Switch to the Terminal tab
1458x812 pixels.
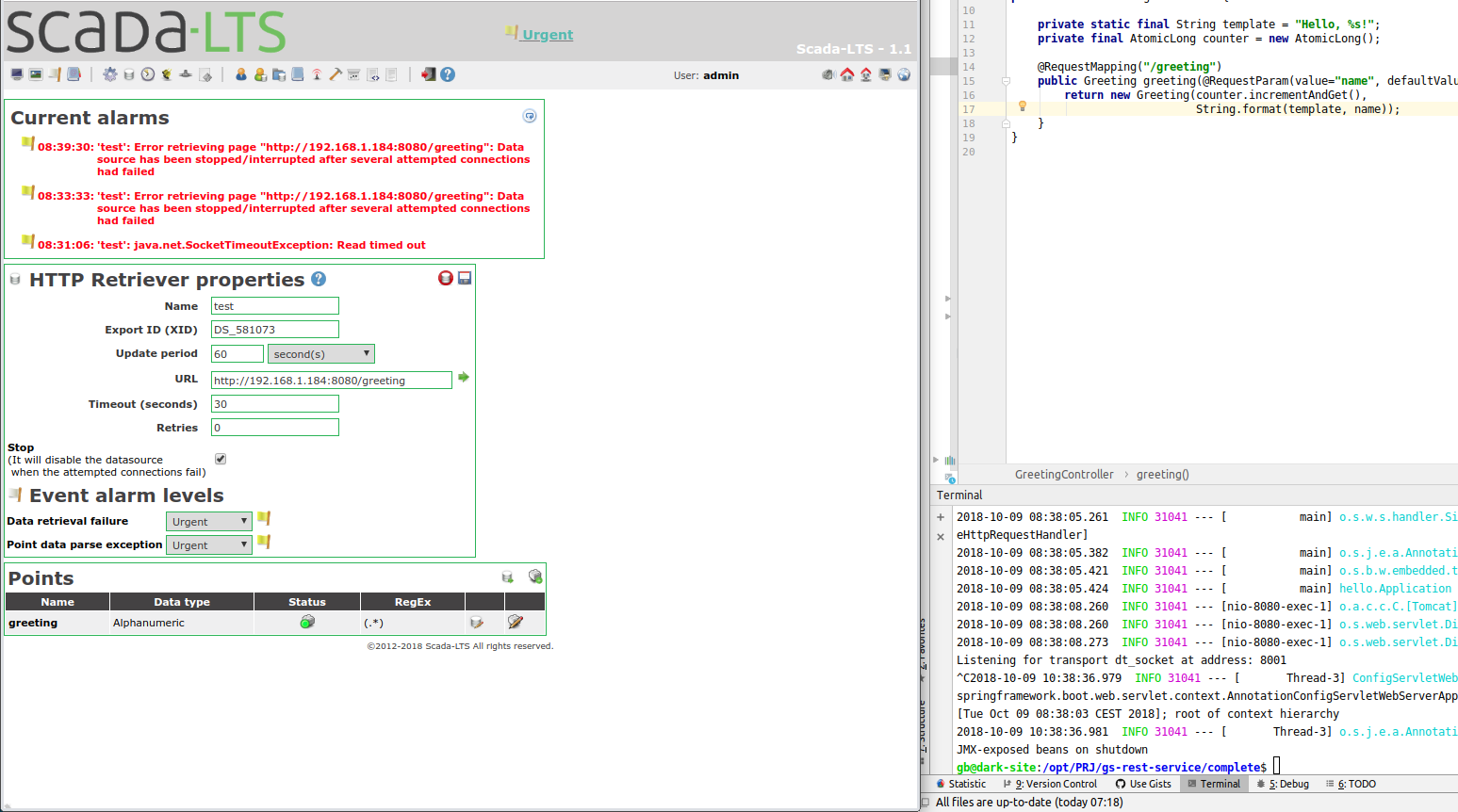click(1214, 784)
